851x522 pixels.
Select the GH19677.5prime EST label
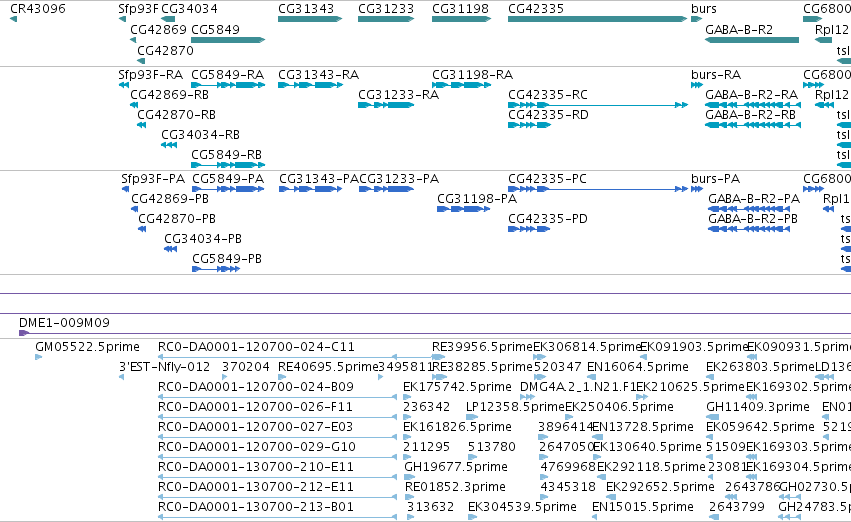click(x=456, y=467)
